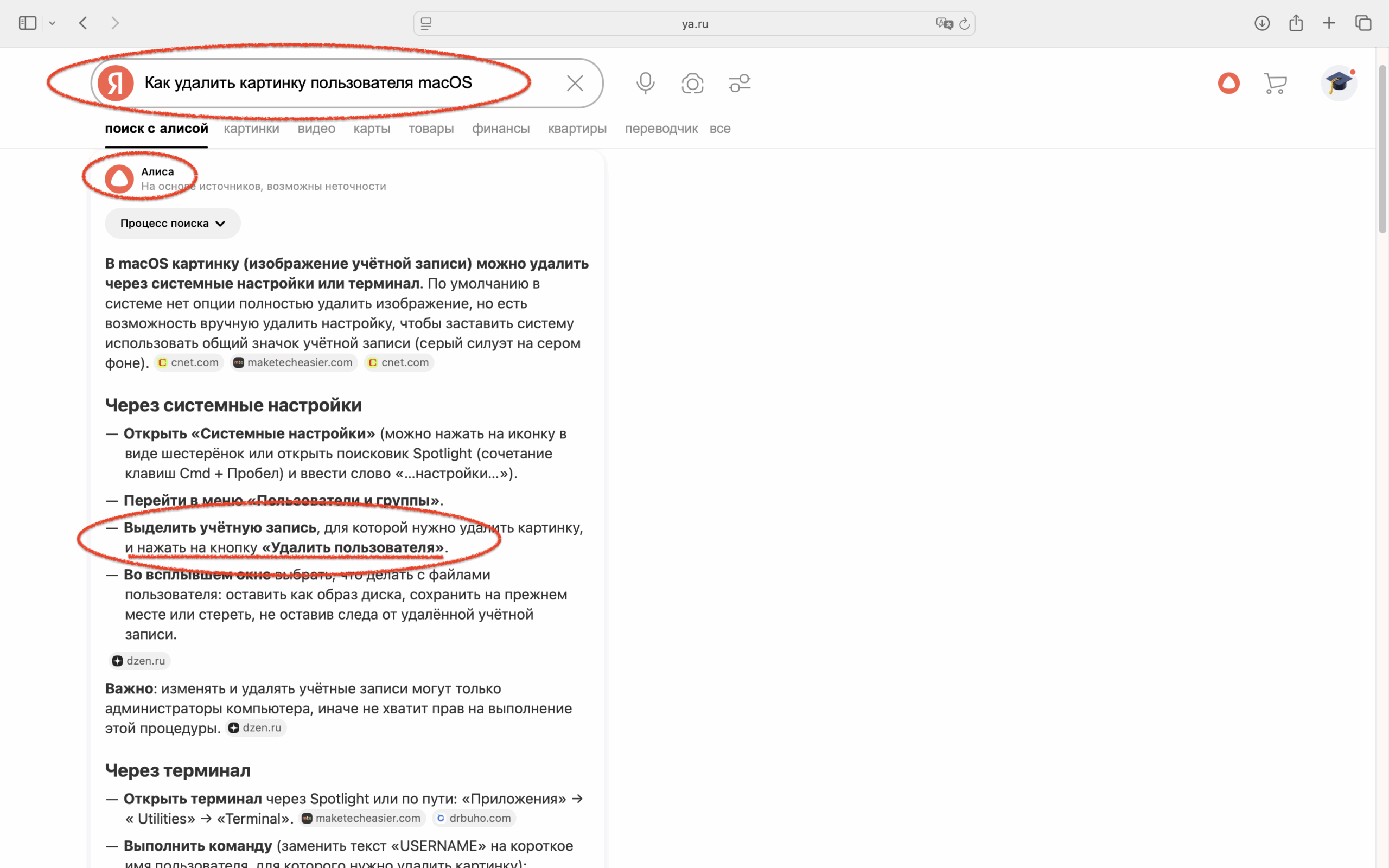The image size is (1389, 868).
Task: Switch to the картинки tab
Action: click(251, 129)
